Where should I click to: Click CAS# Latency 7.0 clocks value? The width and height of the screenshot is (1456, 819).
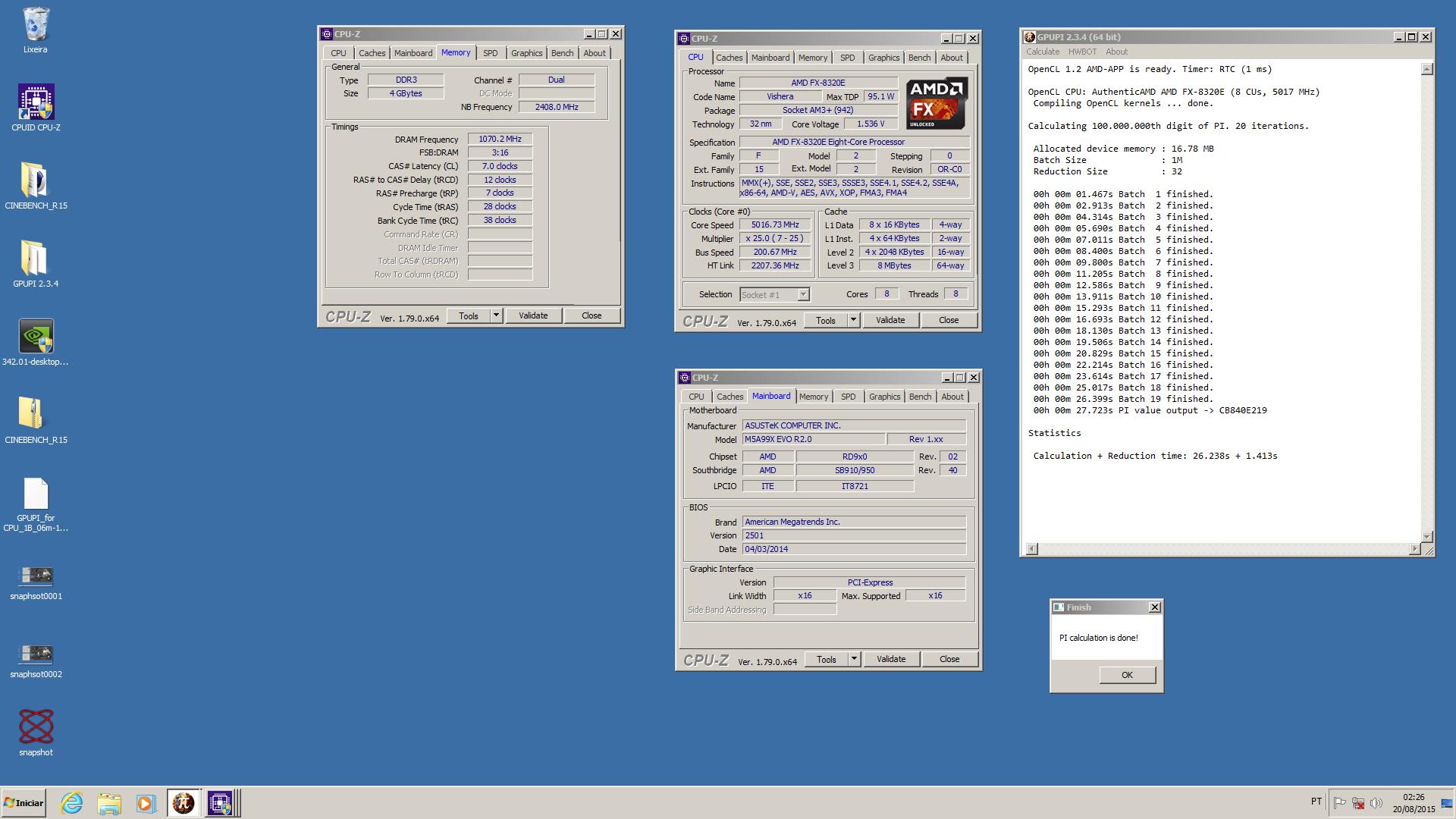coord(500,166)
